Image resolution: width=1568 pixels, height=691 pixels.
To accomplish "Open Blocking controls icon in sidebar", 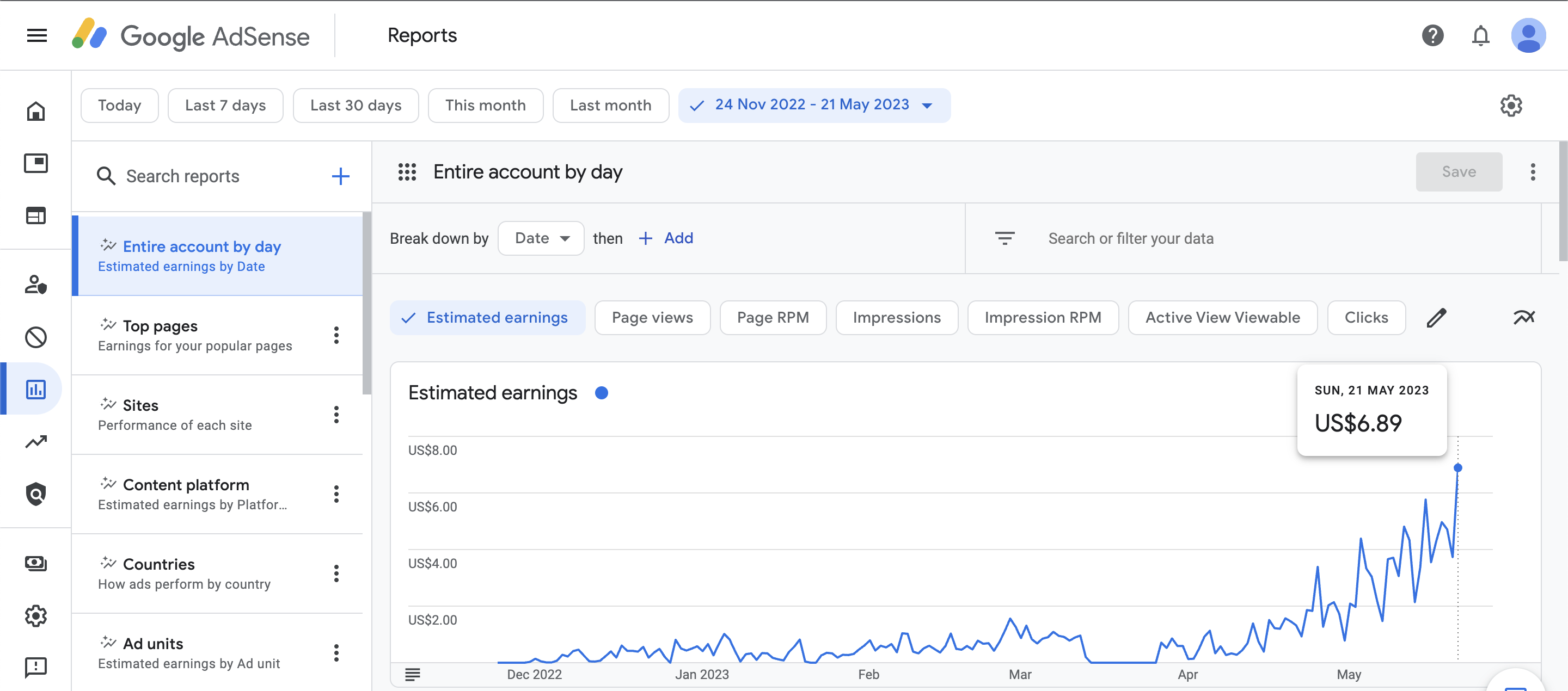I will pos(36,337).
